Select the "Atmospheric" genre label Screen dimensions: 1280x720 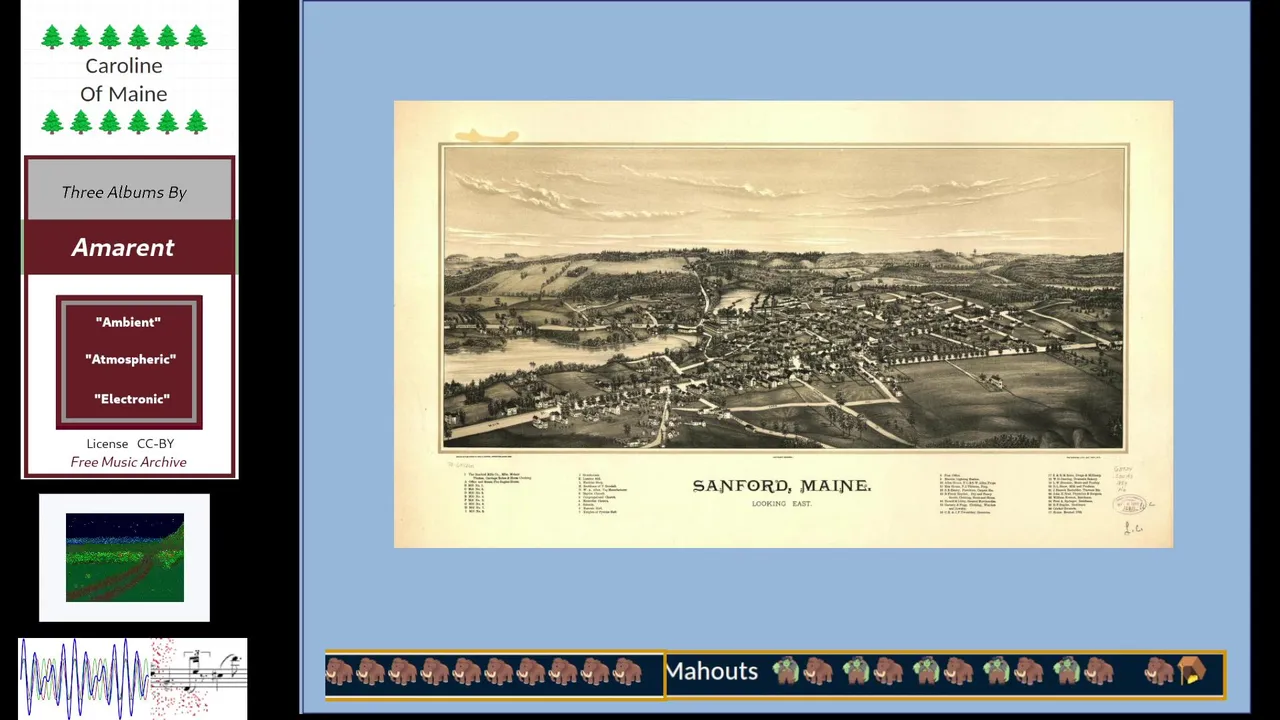tap(130, 359)
